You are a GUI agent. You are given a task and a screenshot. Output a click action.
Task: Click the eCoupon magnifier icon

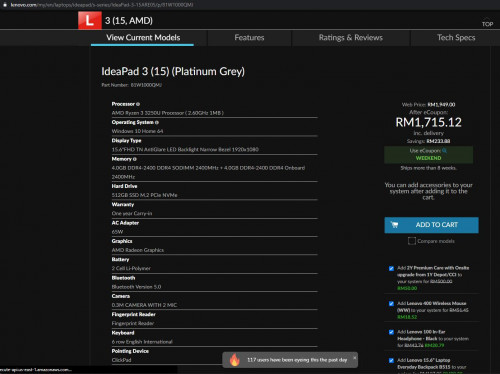click(x=444, y=150)
